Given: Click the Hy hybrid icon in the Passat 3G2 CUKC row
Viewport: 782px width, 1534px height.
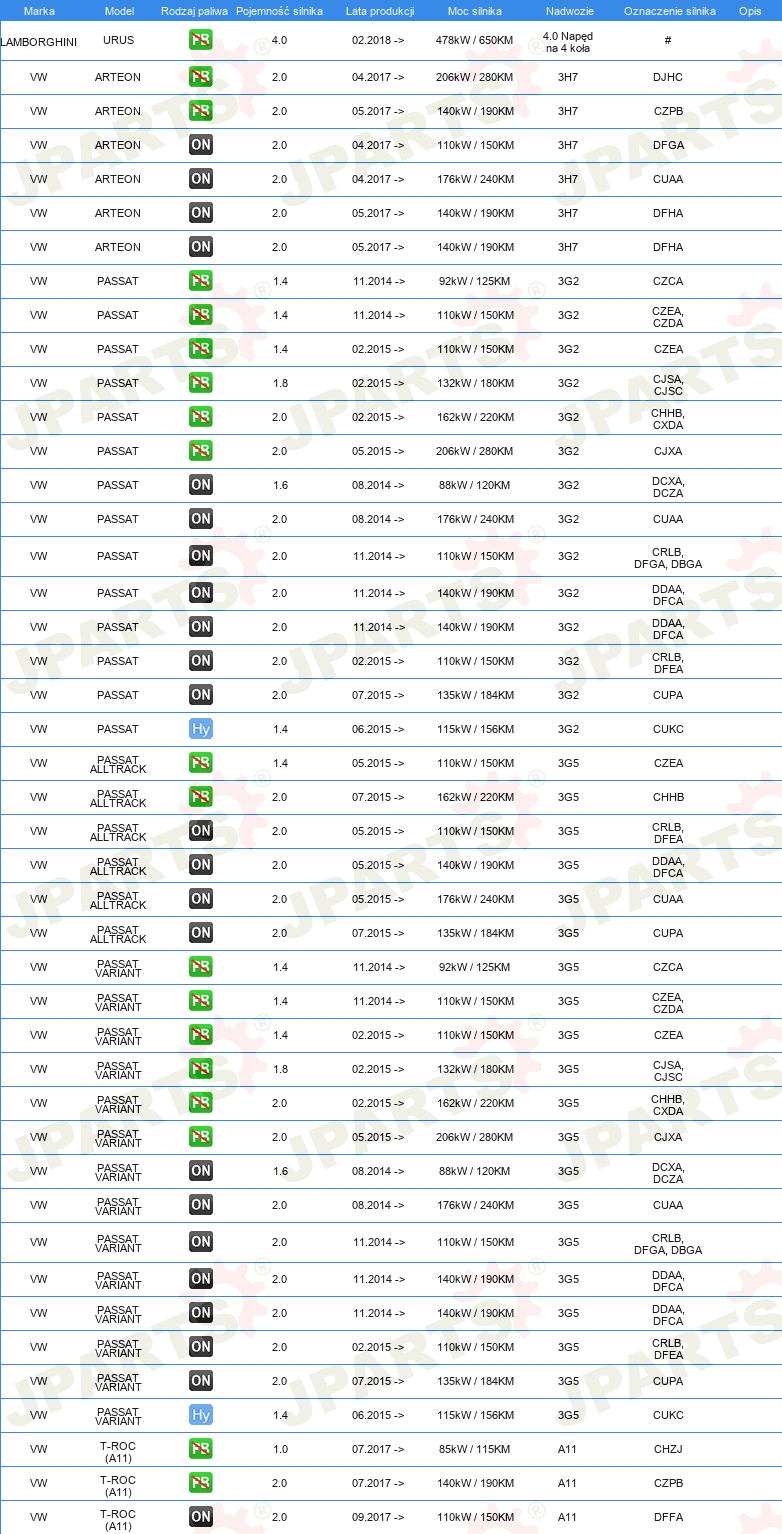Looking at the screenshot, I should (x=201, y=729).
